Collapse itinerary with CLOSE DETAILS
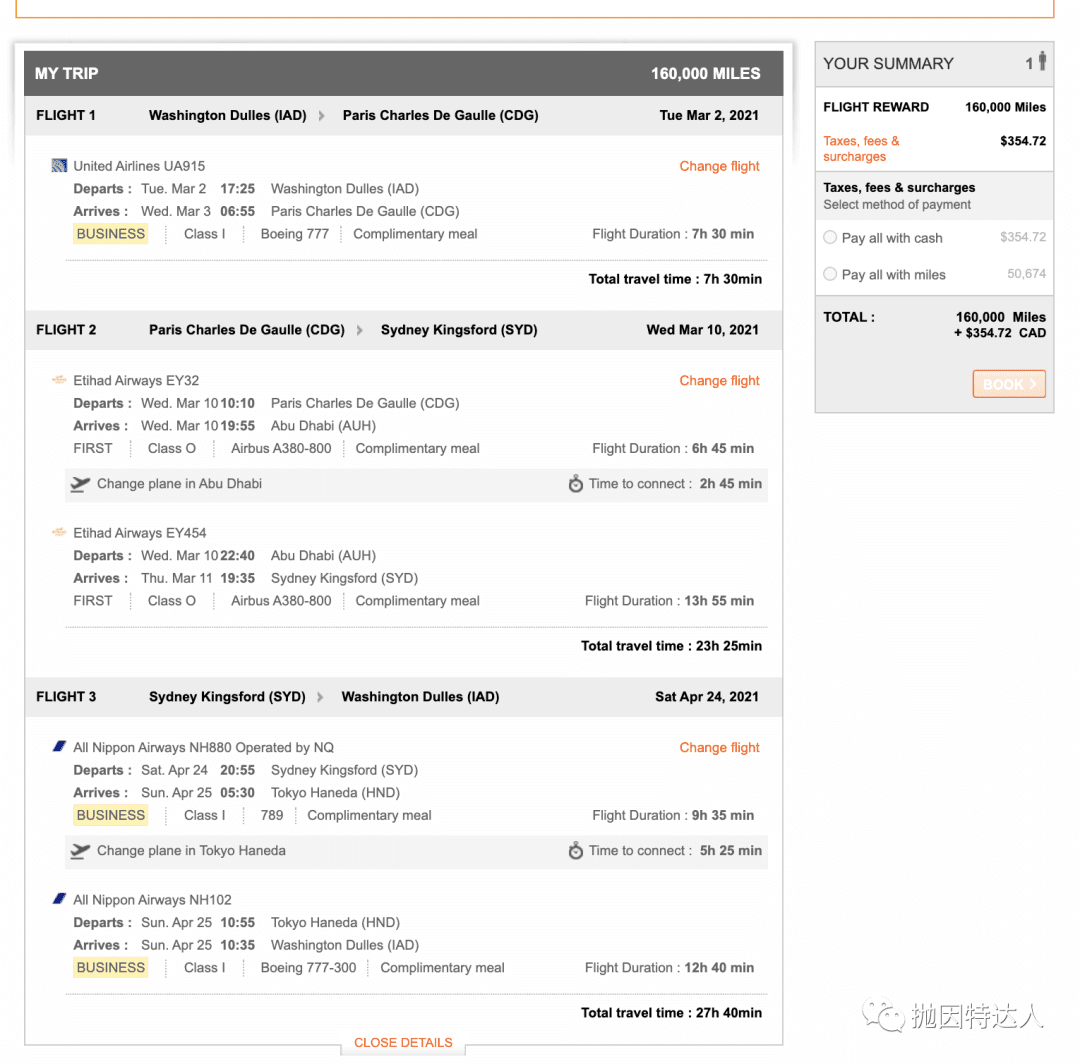This screenshot has height=1064, width=1080. (403, 1043)
